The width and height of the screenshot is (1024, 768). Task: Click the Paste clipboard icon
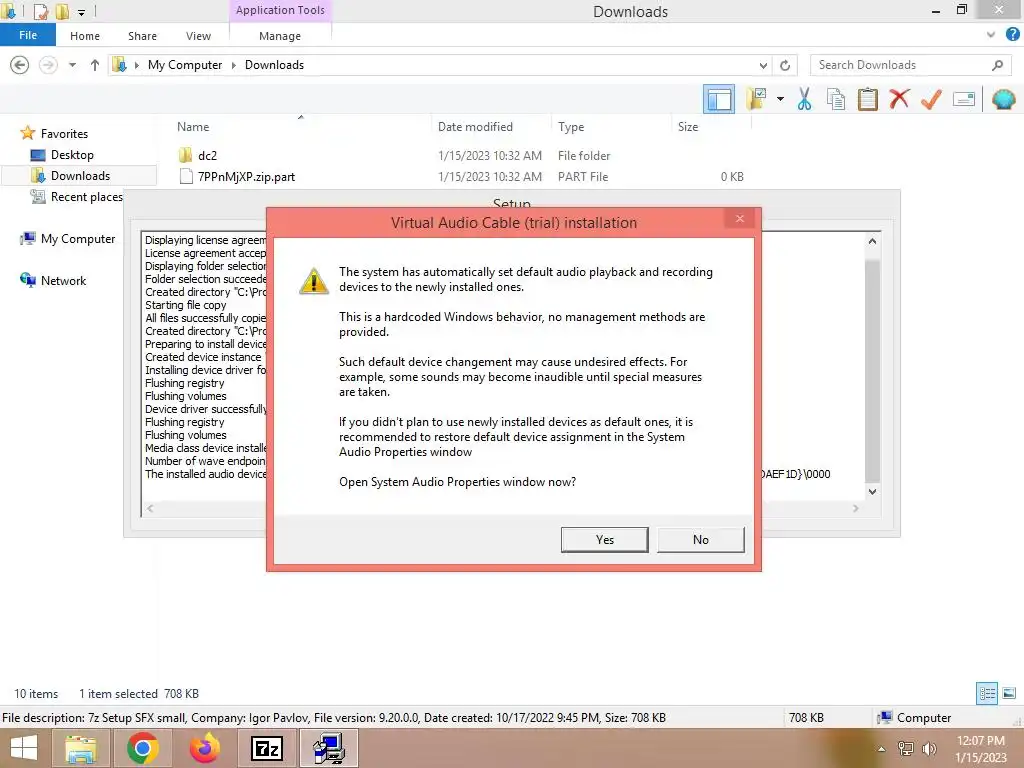(867, 99)
